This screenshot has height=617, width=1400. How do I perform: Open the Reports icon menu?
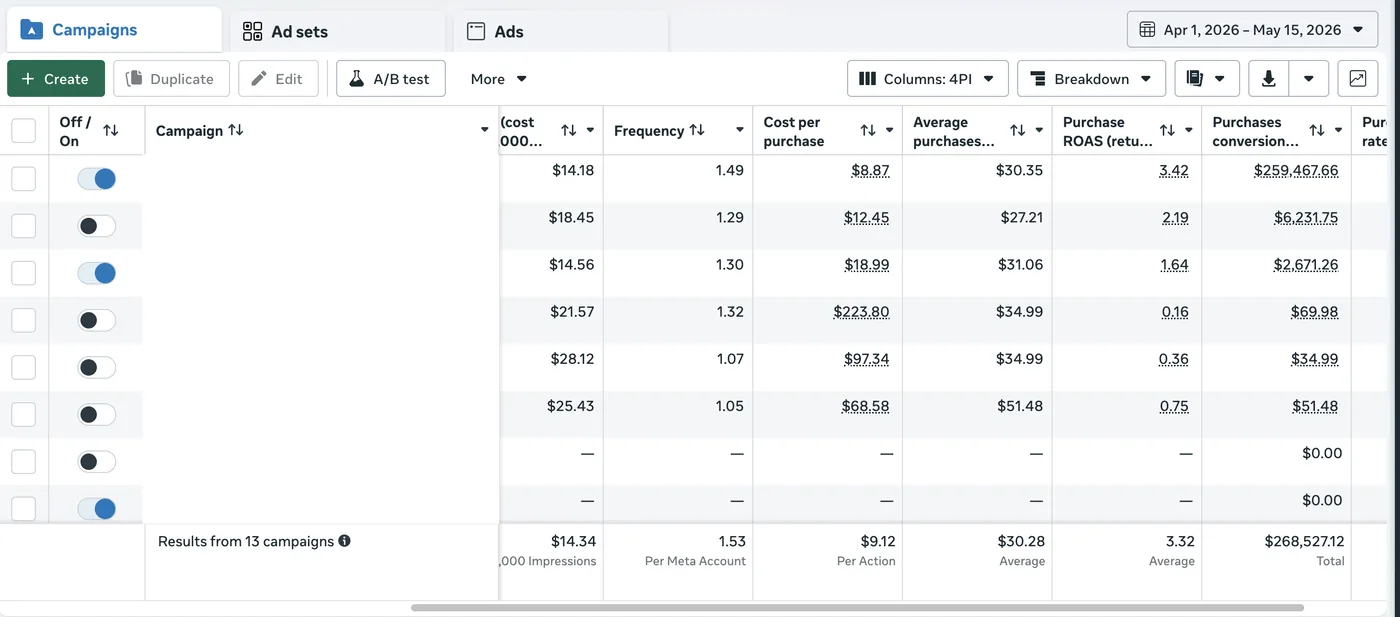click(1207, 79)
